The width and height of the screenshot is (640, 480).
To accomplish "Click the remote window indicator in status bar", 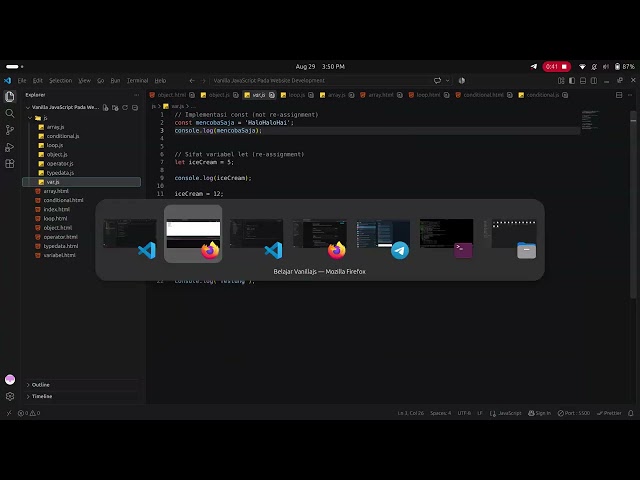I will pos(9,413).
